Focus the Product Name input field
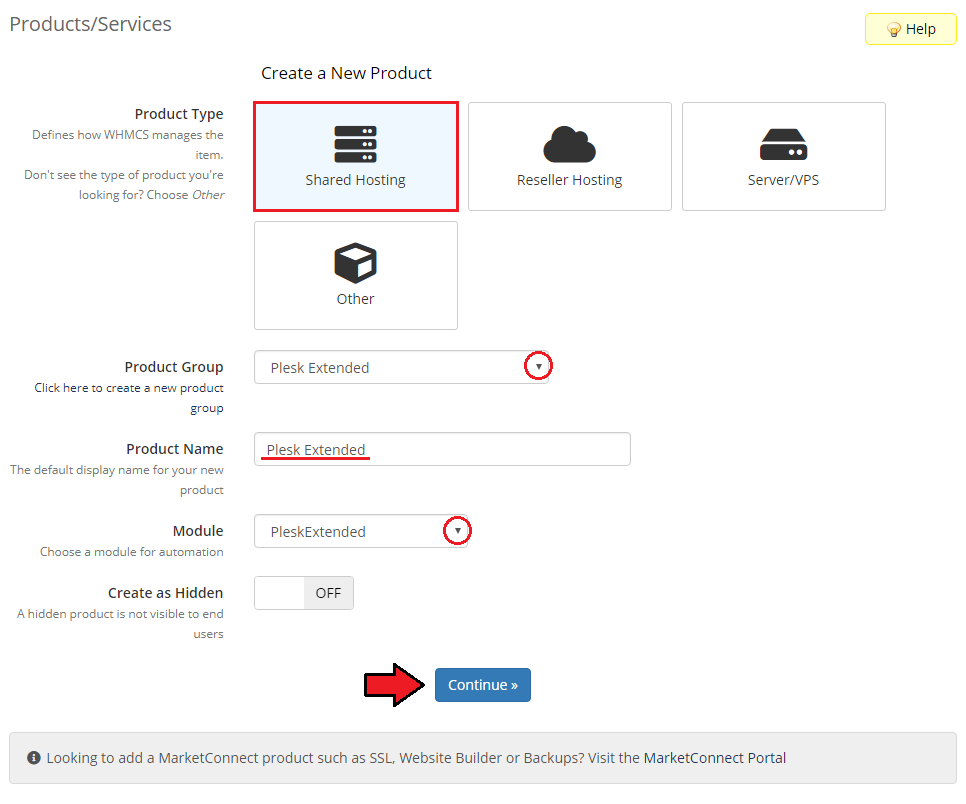This screenshot has width=966, height=804. click(x=442, y=449)
